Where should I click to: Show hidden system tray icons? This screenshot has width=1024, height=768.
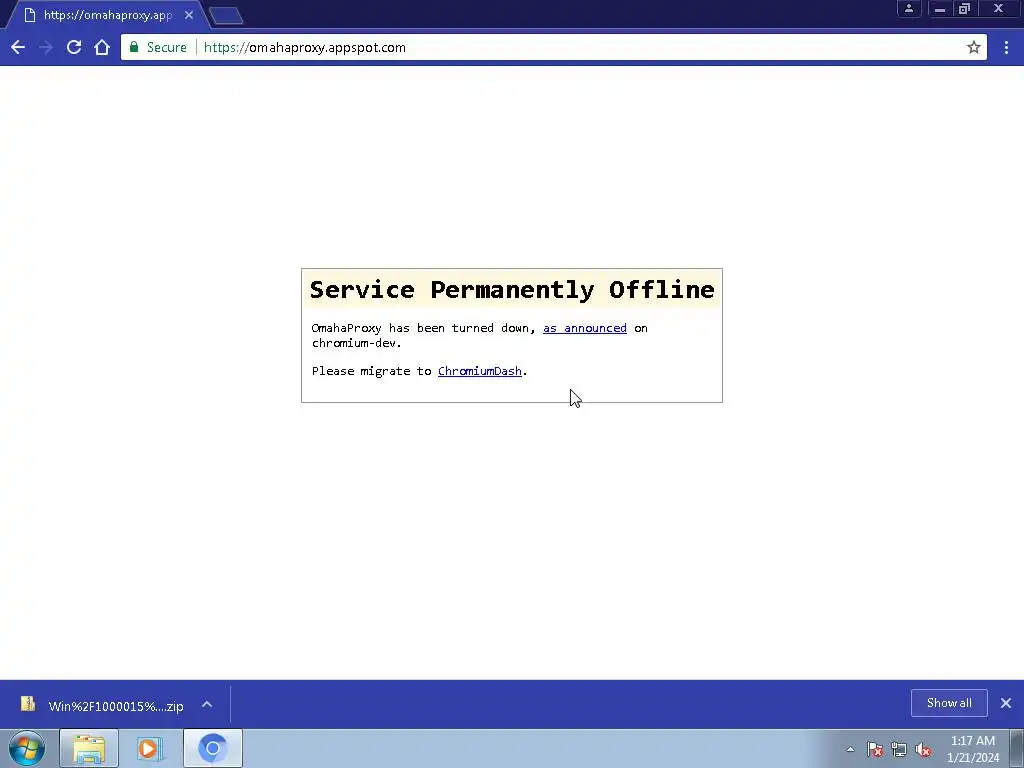point(850,749)
